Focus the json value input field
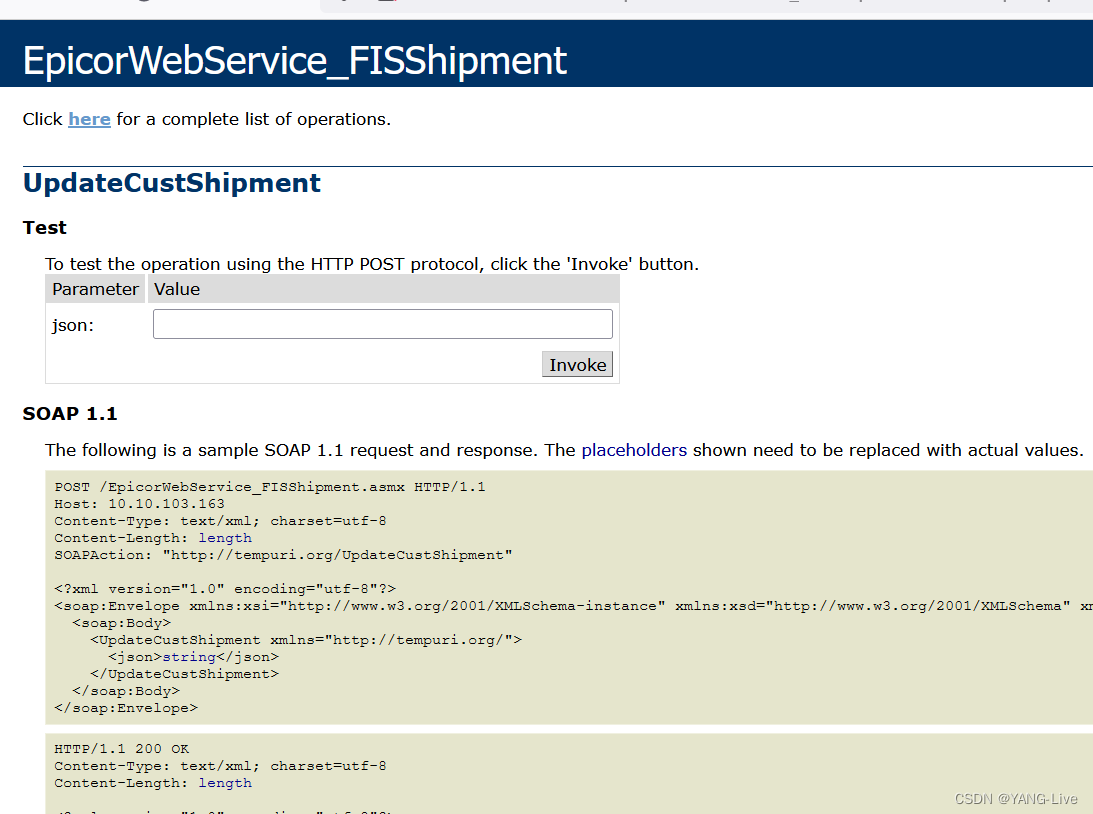This screenshot has width=1093, height=814. (x=383, y=324)
